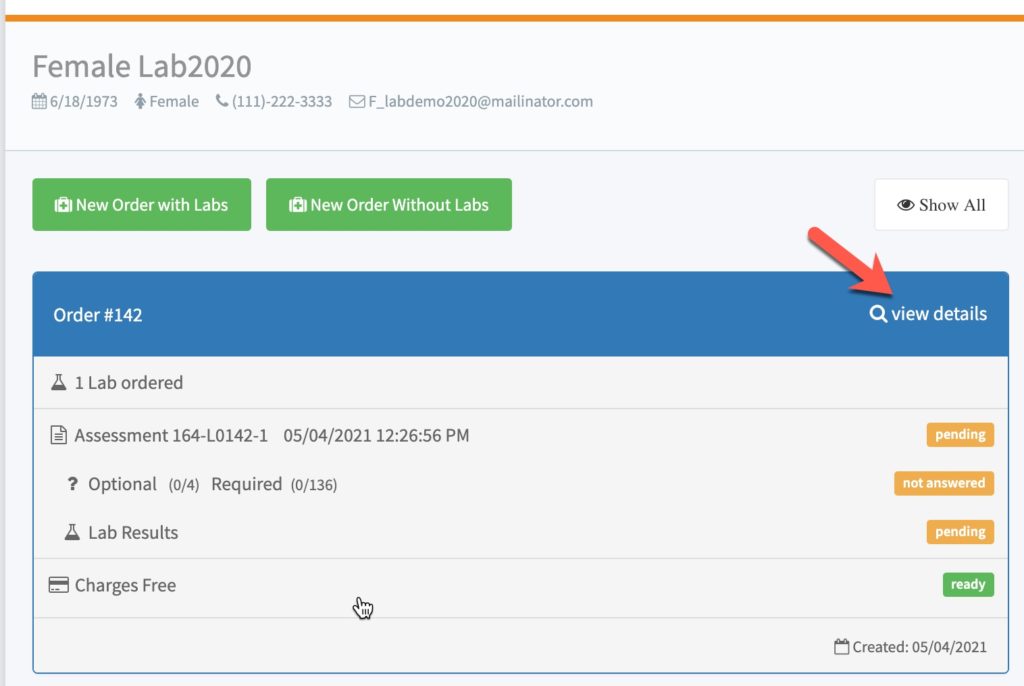Click the Order #142 header text
The image size is (1024, 686).
click(98, 315)
